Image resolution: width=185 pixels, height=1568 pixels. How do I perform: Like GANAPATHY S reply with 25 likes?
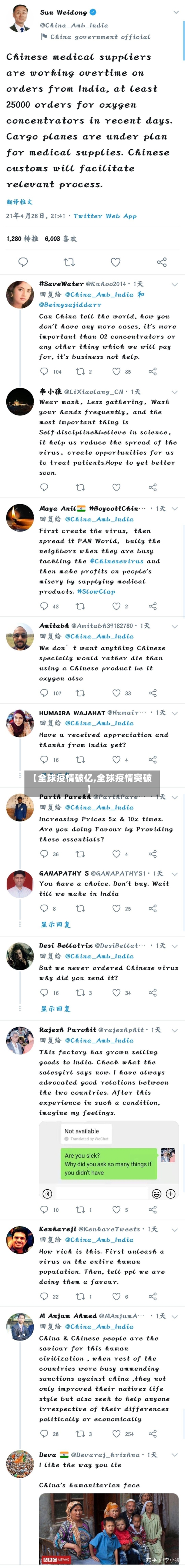[116, 908]
